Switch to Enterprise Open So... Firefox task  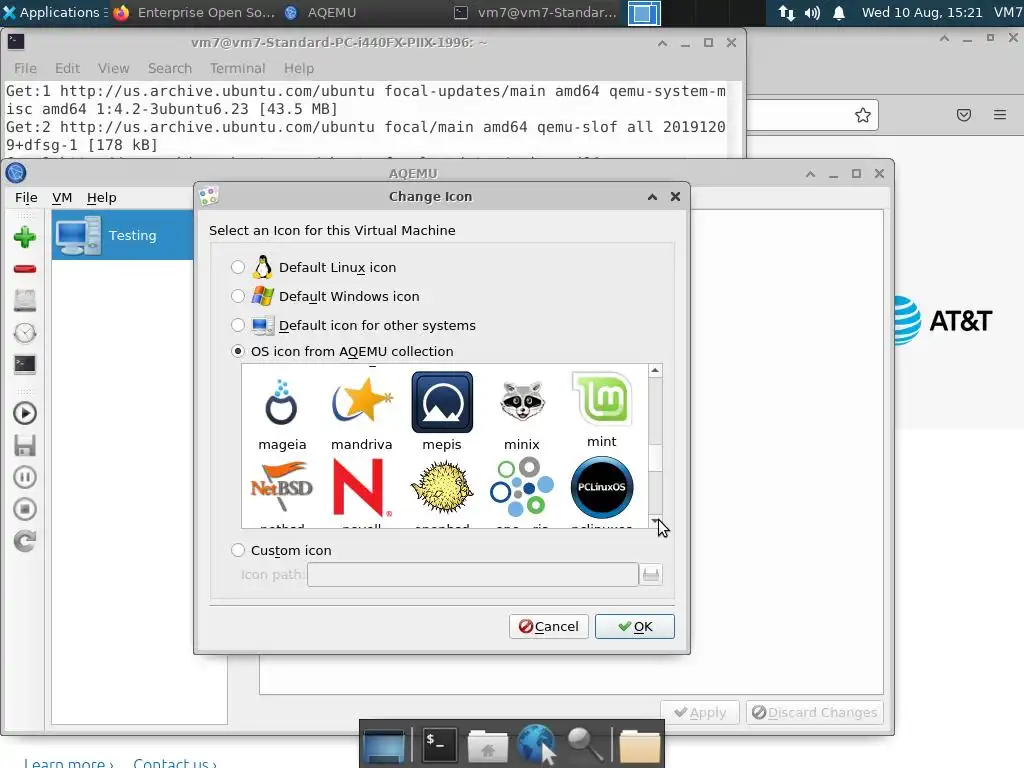[194, 12]
